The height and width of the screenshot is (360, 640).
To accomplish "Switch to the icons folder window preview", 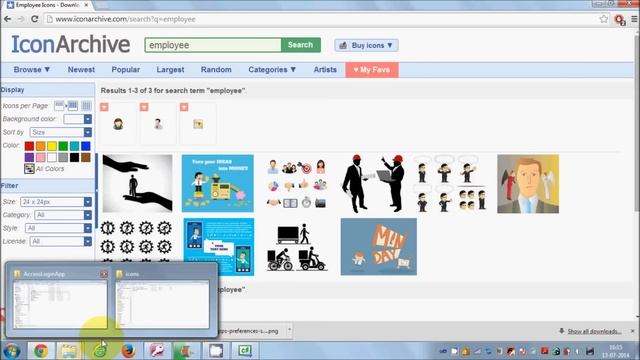I will click(x=162, y=304).
